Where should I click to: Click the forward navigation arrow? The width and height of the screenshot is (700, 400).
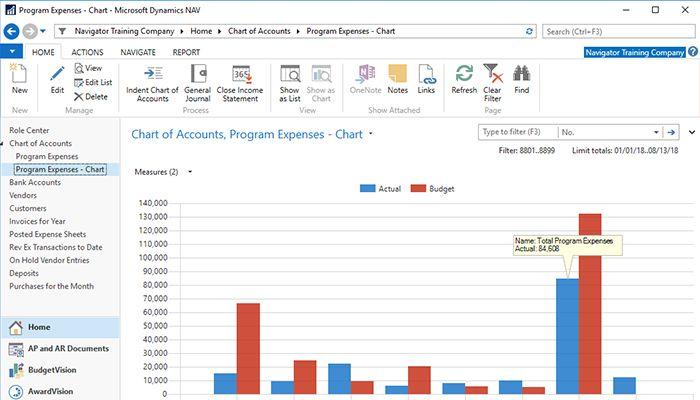30,31
